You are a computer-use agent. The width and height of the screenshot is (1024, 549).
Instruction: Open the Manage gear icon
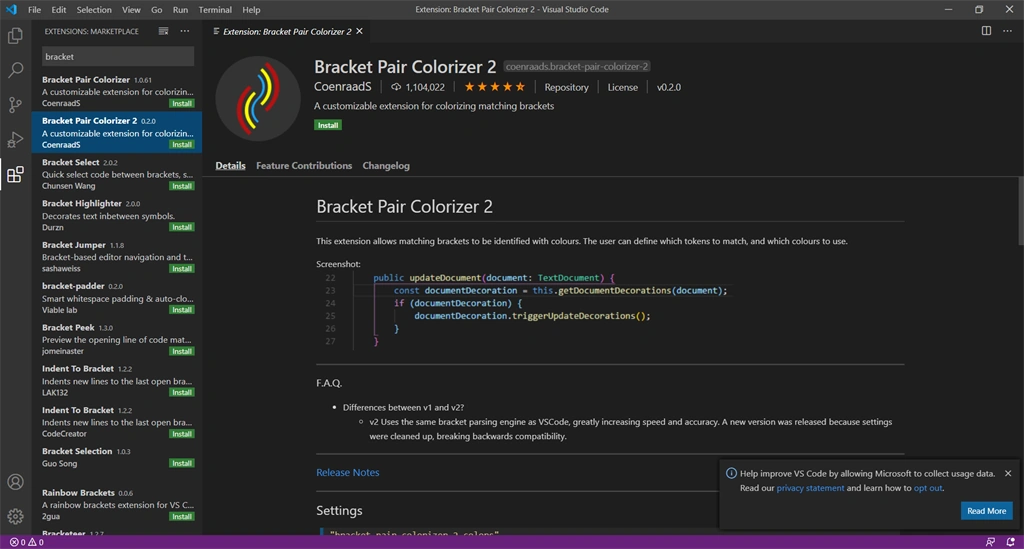pyautogui.click(x=15, y=516)
